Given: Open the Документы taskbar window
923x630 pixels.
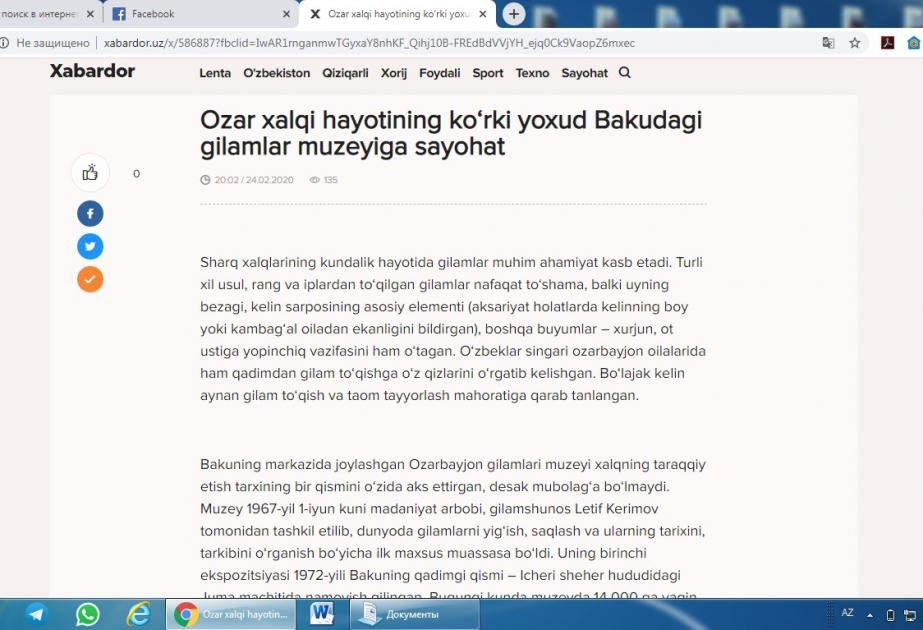Looking at the screenshot, I should (x=414, y=614).
